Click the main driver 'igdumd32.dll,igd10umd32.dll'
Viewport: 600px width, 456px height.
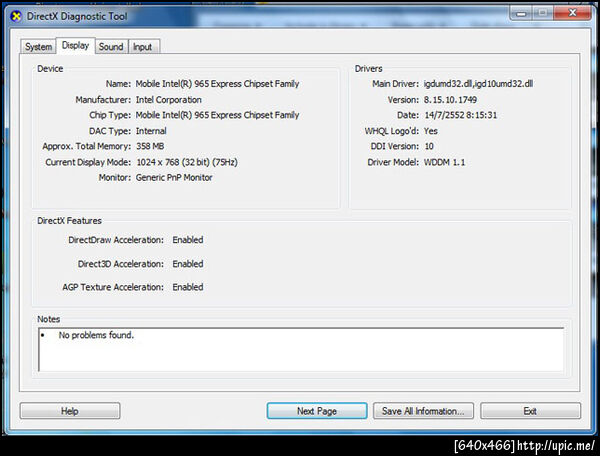point(478,84)
